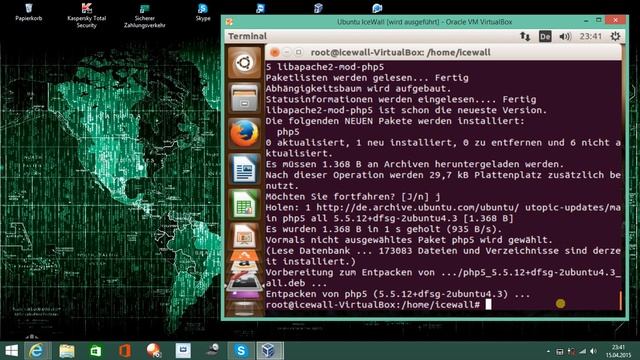Open File Explorer from the taskbar

67,351
